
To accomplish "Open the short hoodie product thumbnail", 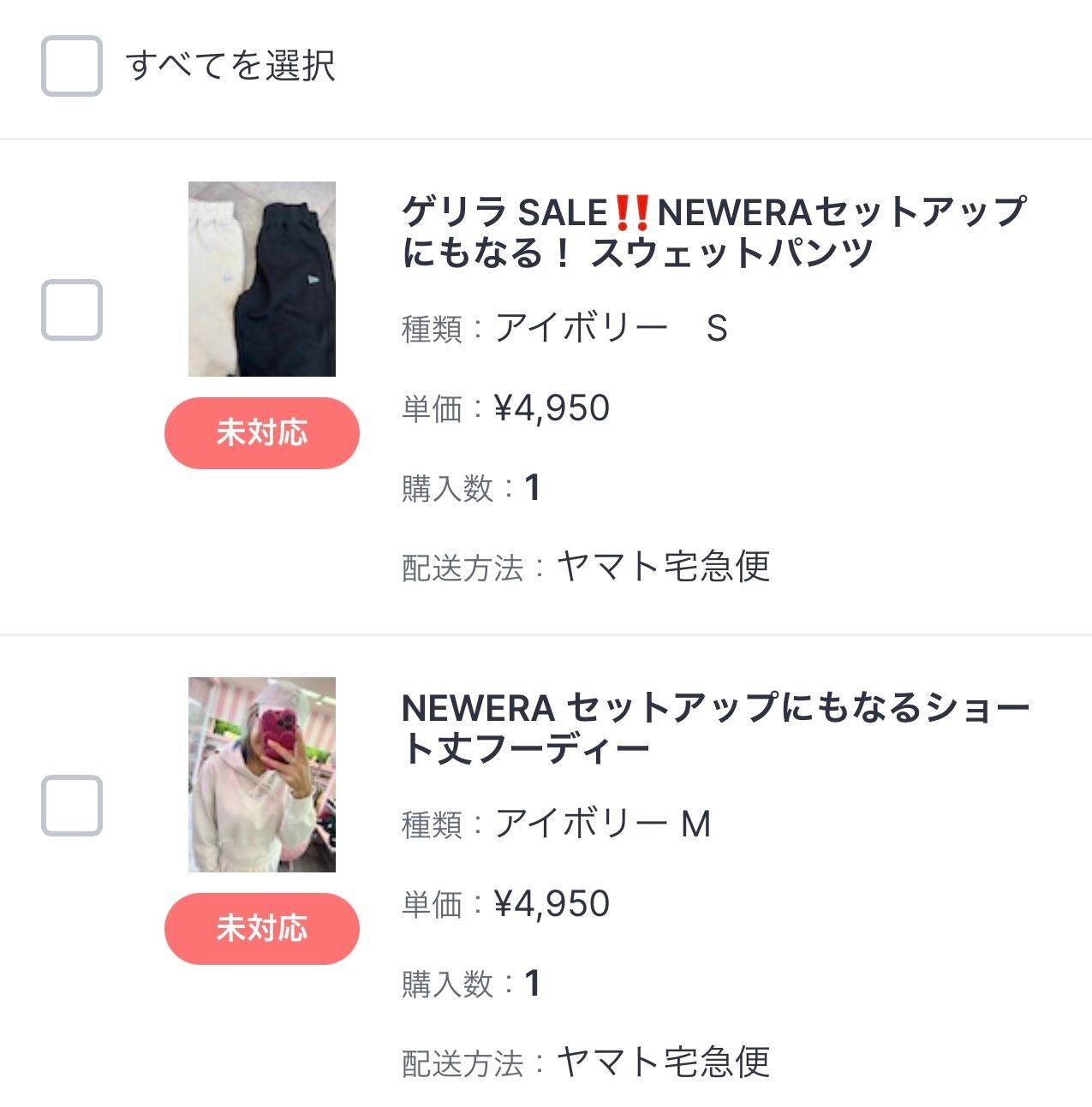I will coord(262,775).
